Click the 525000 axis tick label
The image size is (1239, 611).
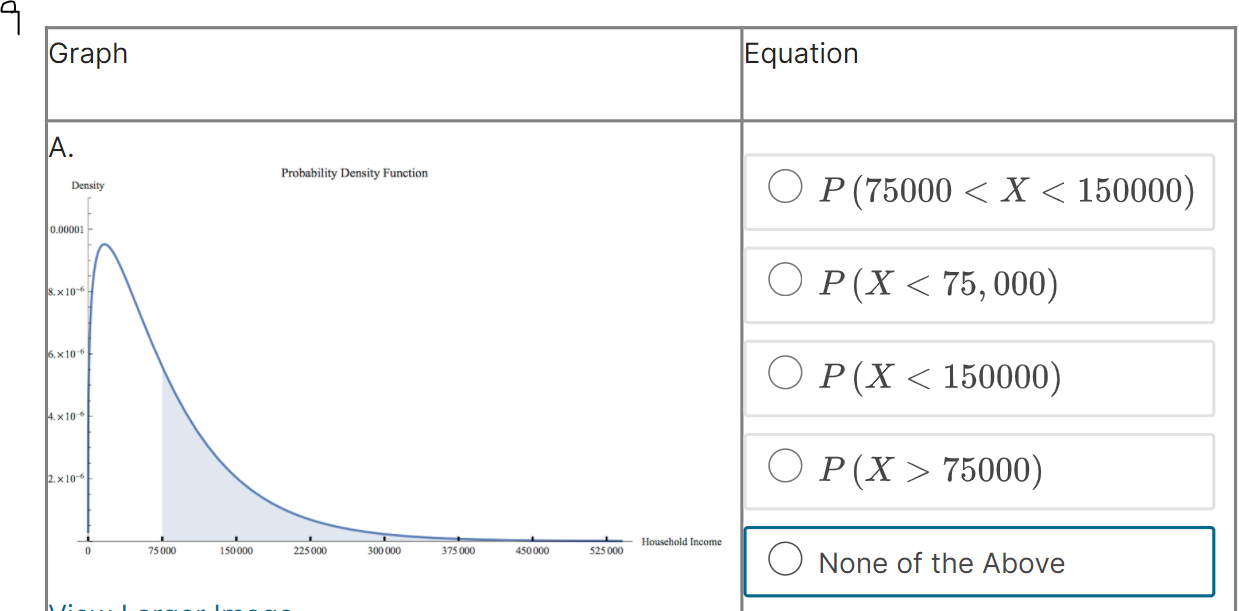pyautogui.click(x=605, y=550)
